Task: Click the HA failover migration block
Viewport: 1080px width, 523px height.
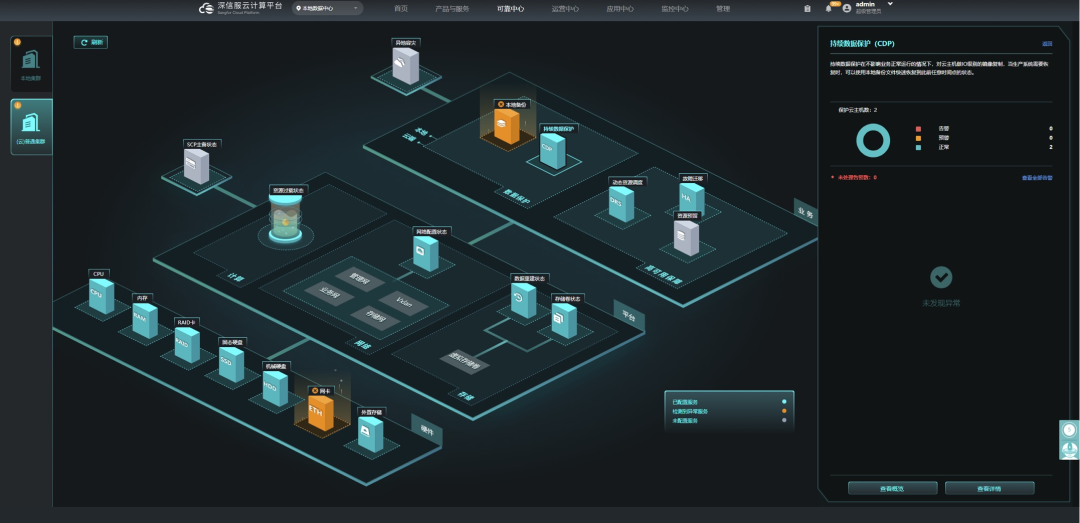Action: click(692, 200)
